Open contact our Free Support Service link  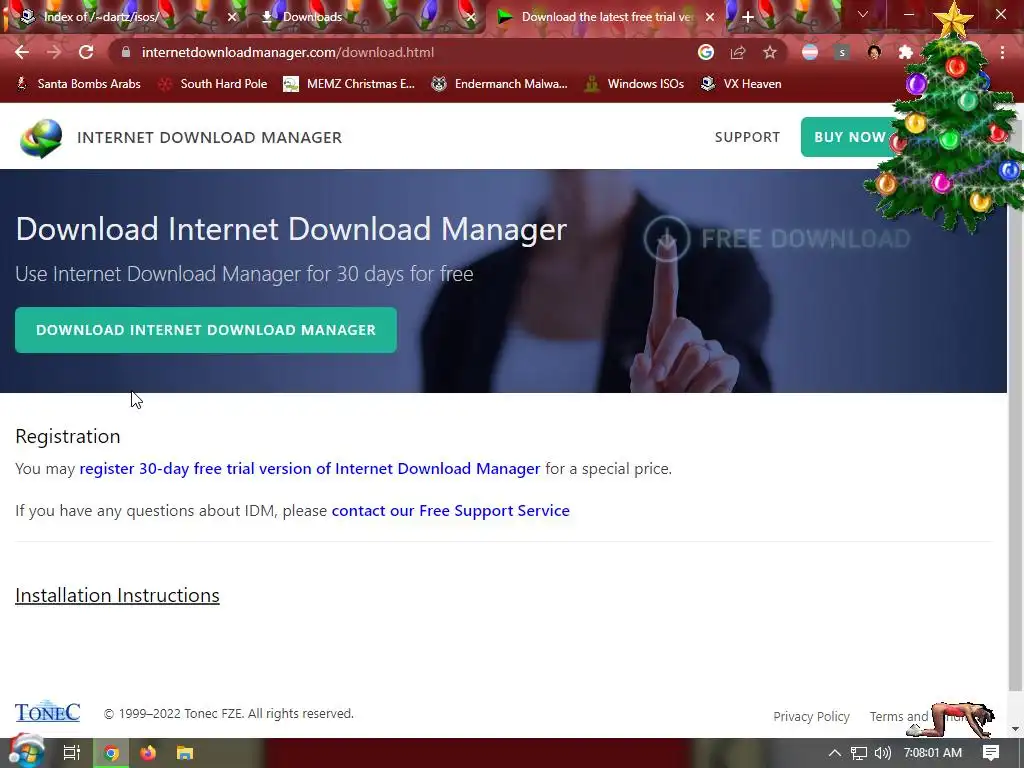(451, 511)
